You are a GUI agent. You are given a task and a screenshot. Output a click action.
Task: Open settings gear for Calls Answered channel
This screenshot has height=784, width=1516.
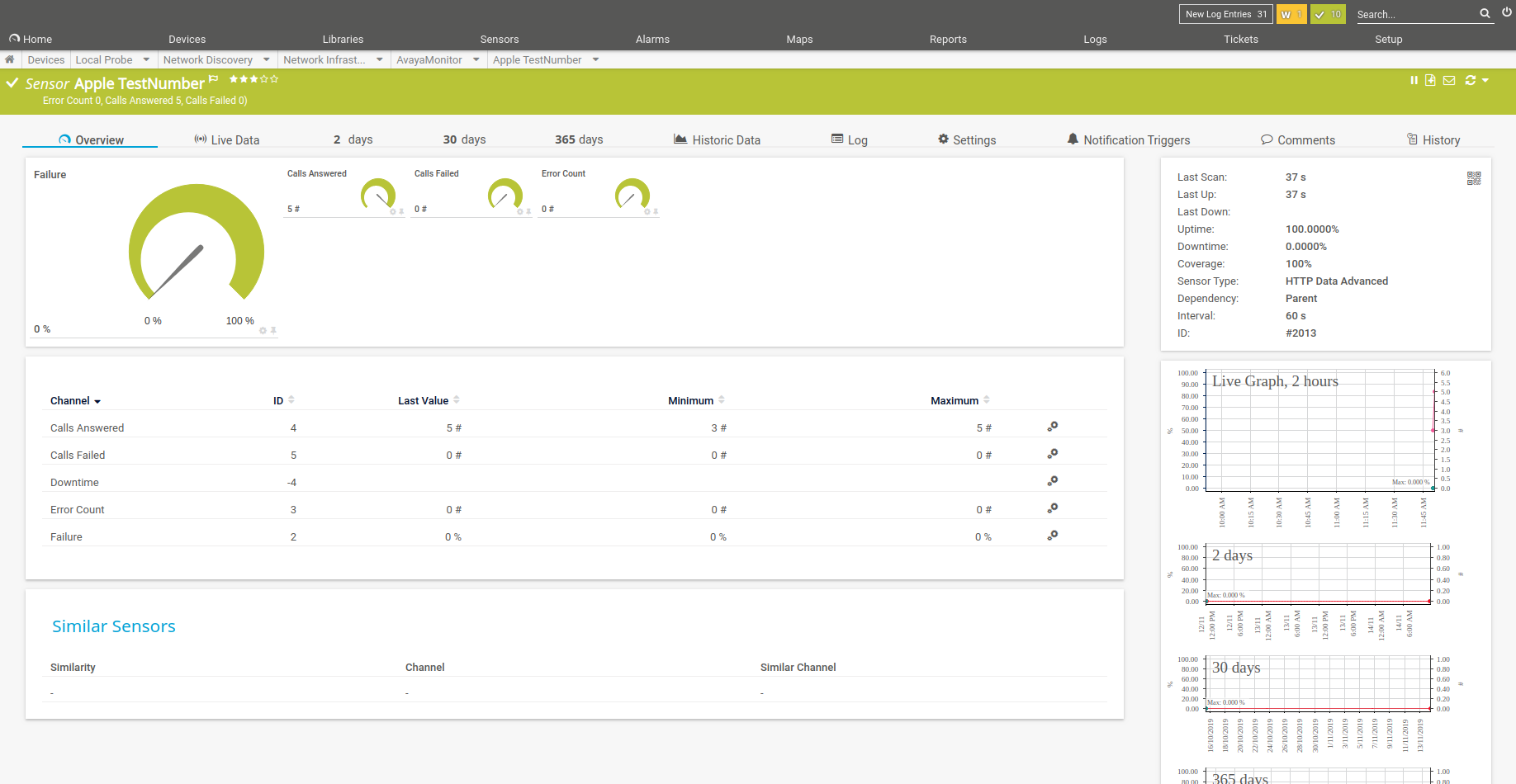(x=1052, y=427)
